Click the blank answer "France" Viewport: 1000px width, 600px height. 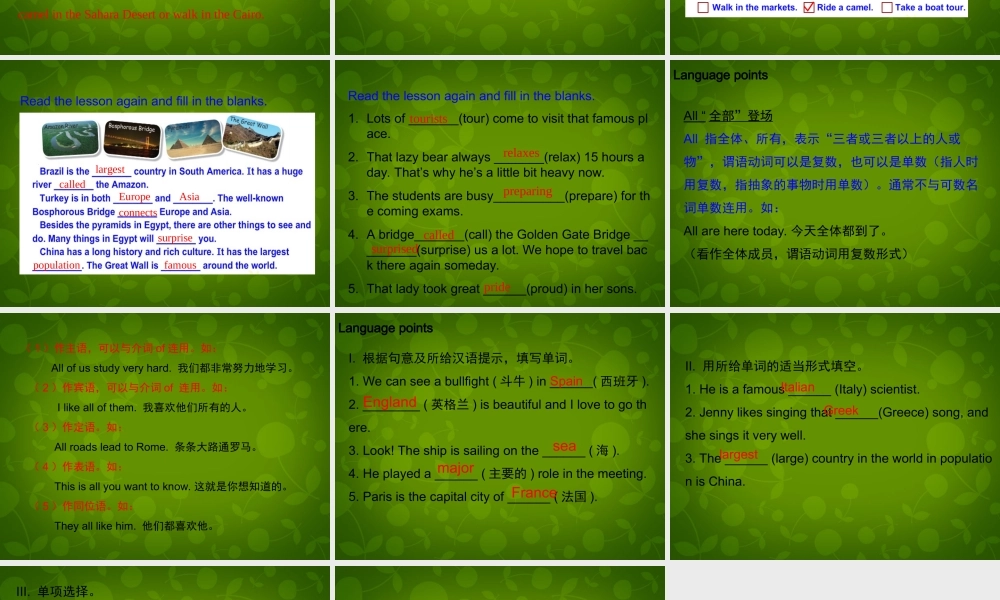[533, 494]
